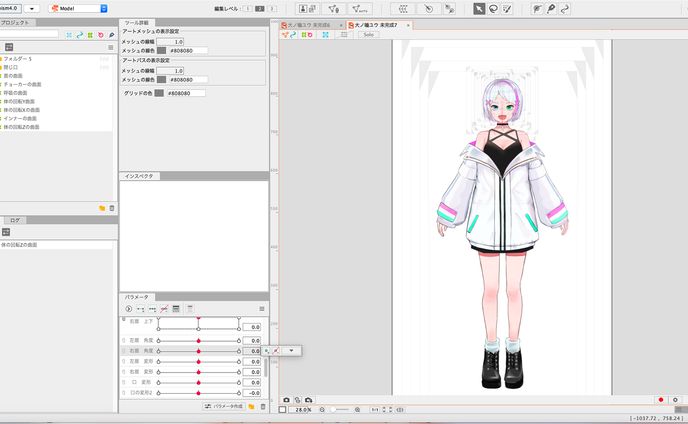Open the parameter panel hamburger menu
Image resolution: width=688 pixels, height=424 pixels.
pos(262,309)
